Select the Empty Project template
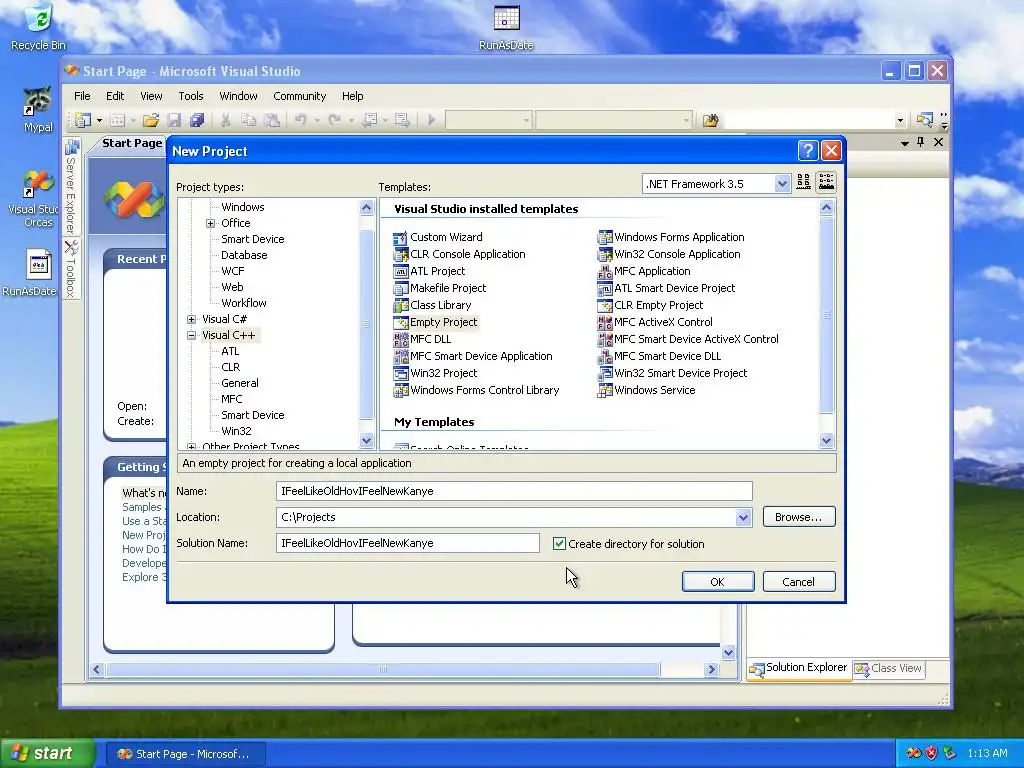 click(x=436, y=322)
